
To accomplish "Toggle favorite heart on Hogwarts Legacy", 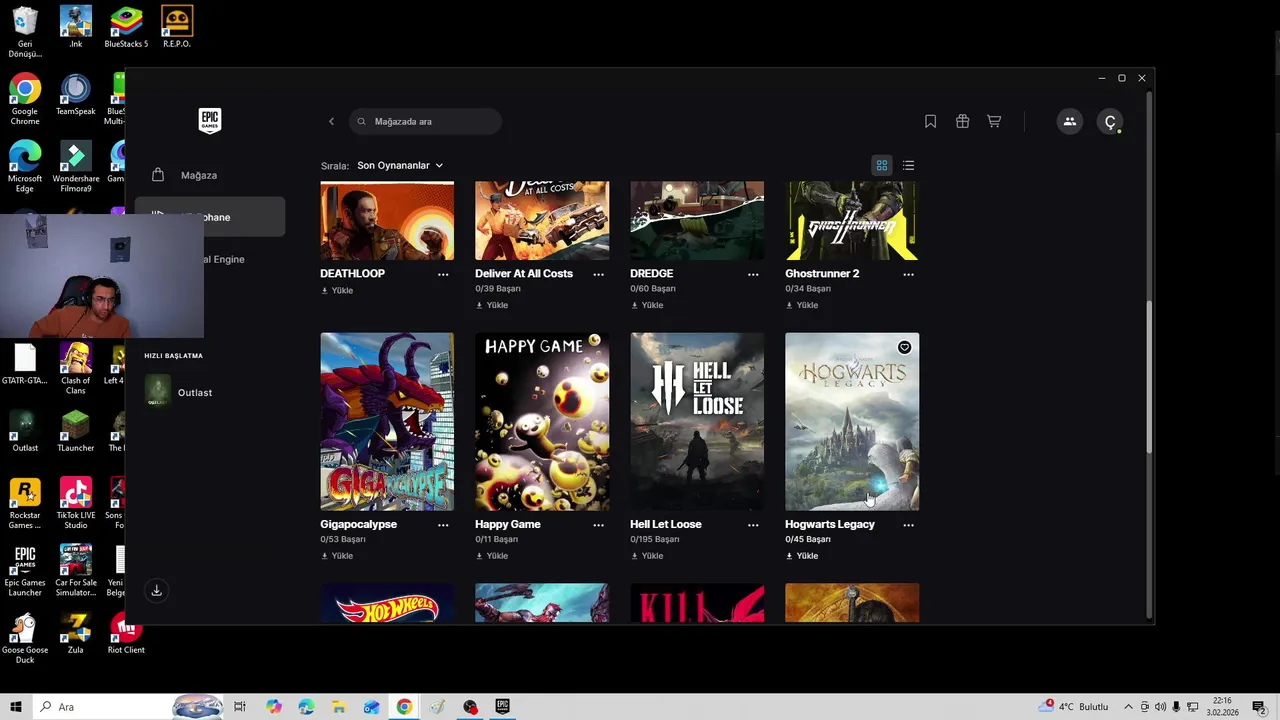I will point(904,347).
